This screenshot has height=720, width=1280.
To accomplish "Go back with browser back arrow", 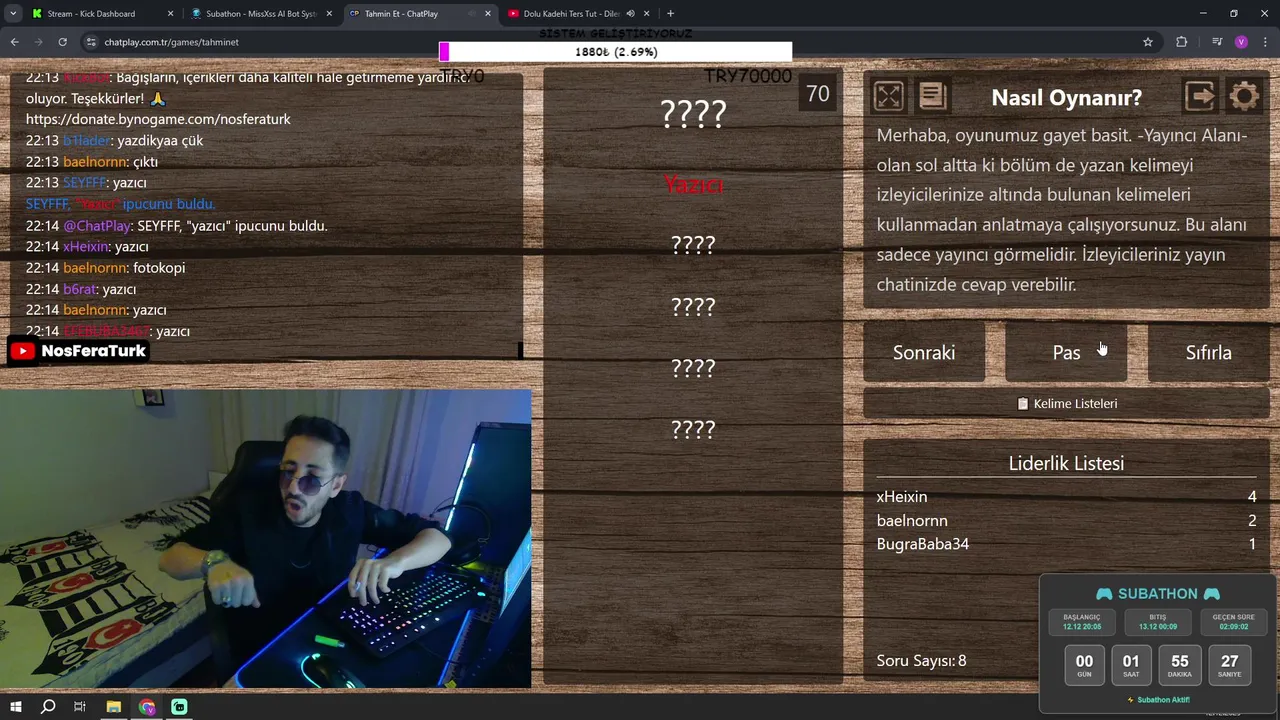I will (14, 42).
